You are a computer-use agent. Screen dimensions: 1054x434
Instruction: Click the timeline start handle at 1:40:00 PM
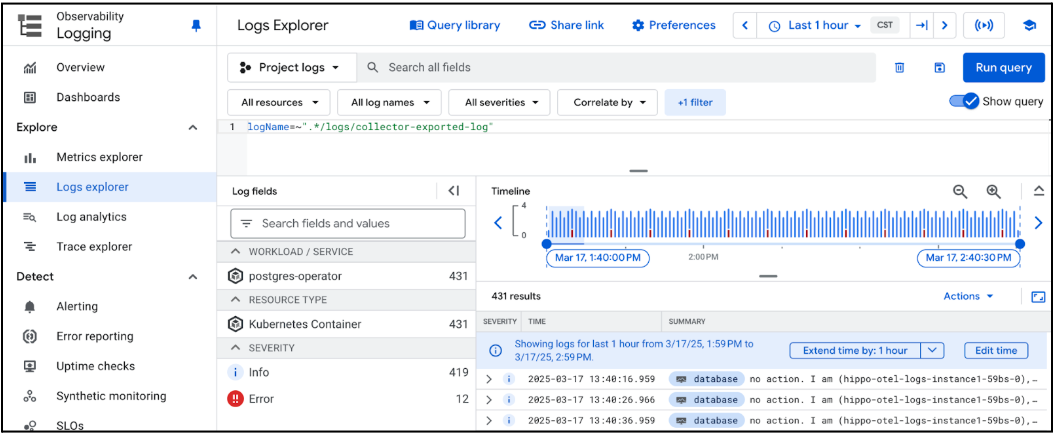tap(546, 243)
